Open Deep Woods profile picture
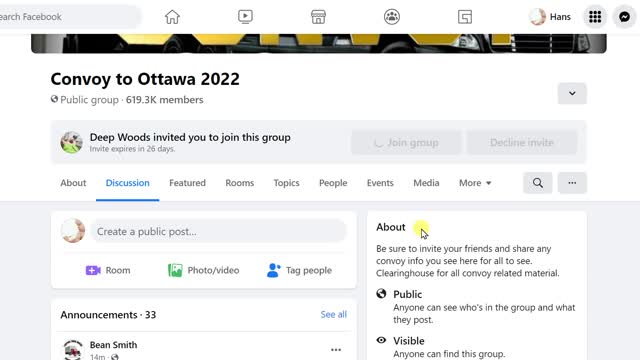Screen dimensions: 640x360 coord(71,142)
